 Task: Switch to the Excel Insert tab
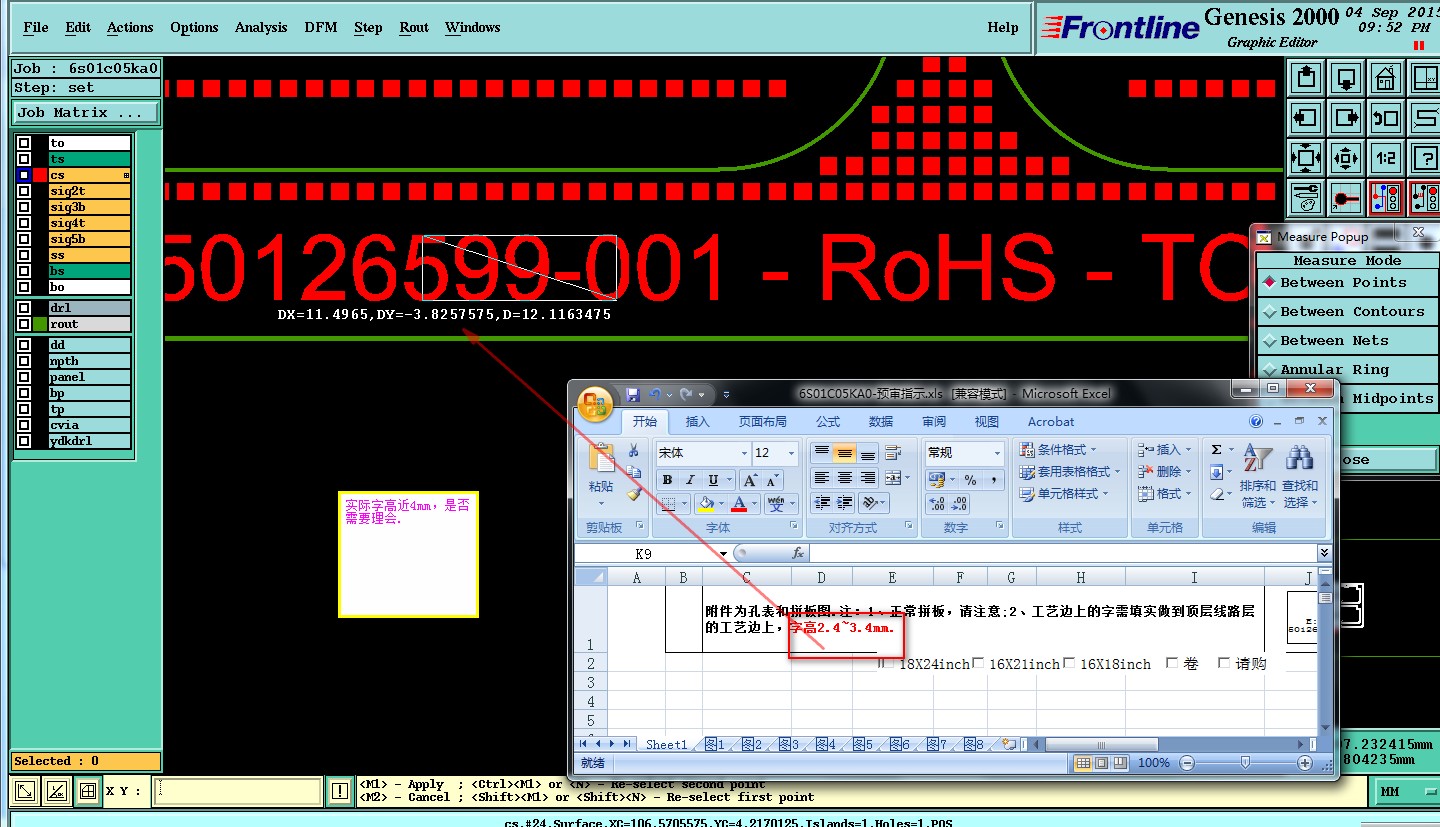[x=697, y=422]
